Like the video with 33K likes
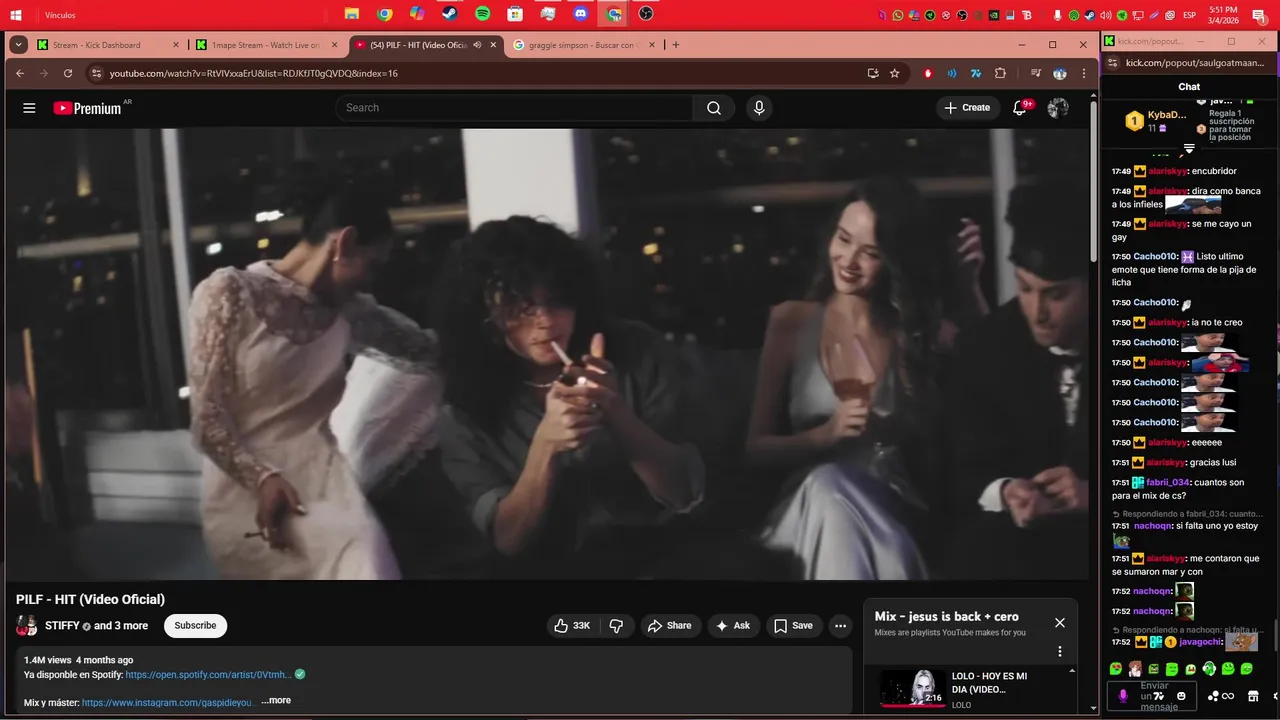 [572, 626]
